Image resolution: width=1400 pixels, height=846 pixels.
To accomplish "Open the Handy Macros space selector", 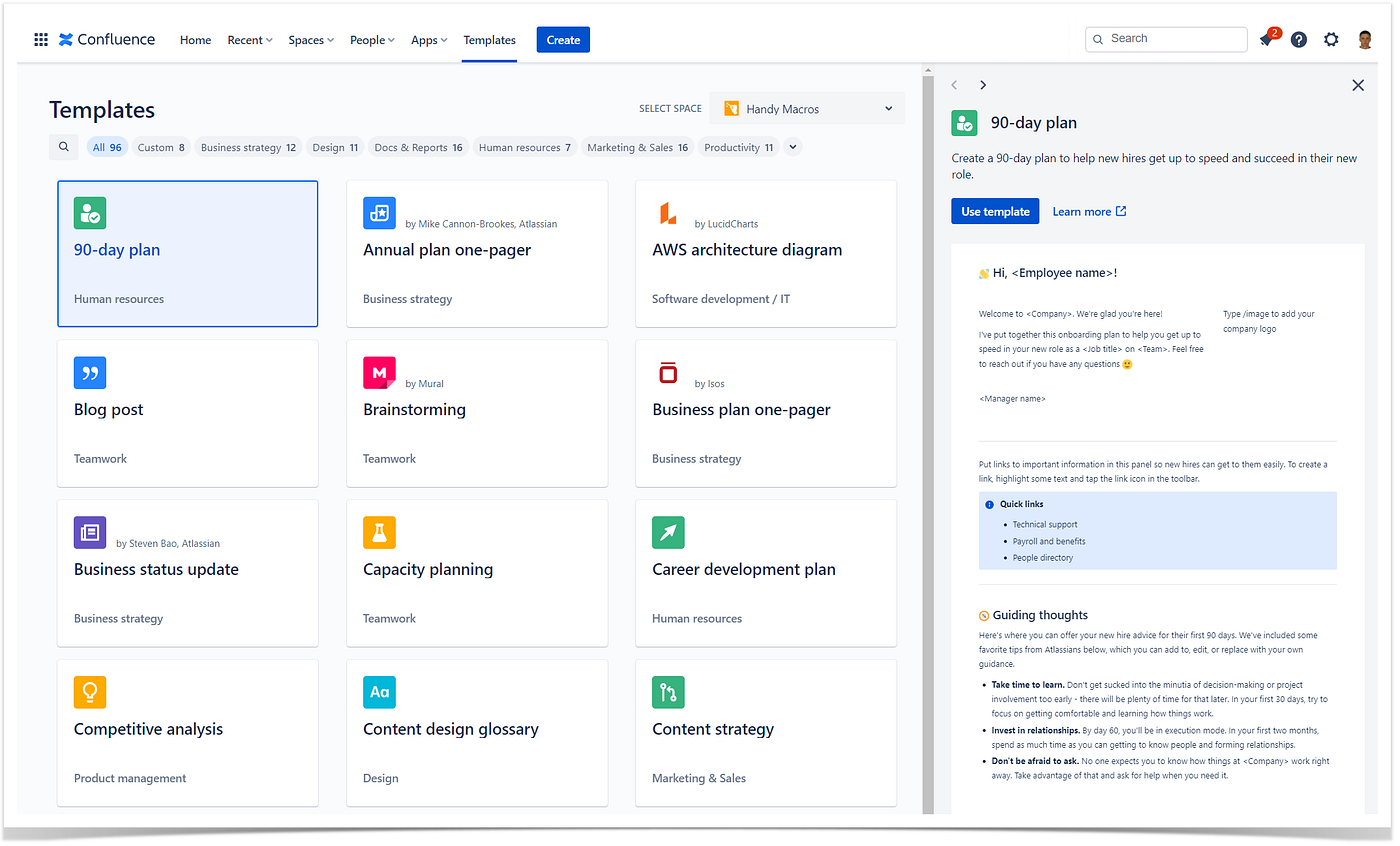I will (808, 109).
